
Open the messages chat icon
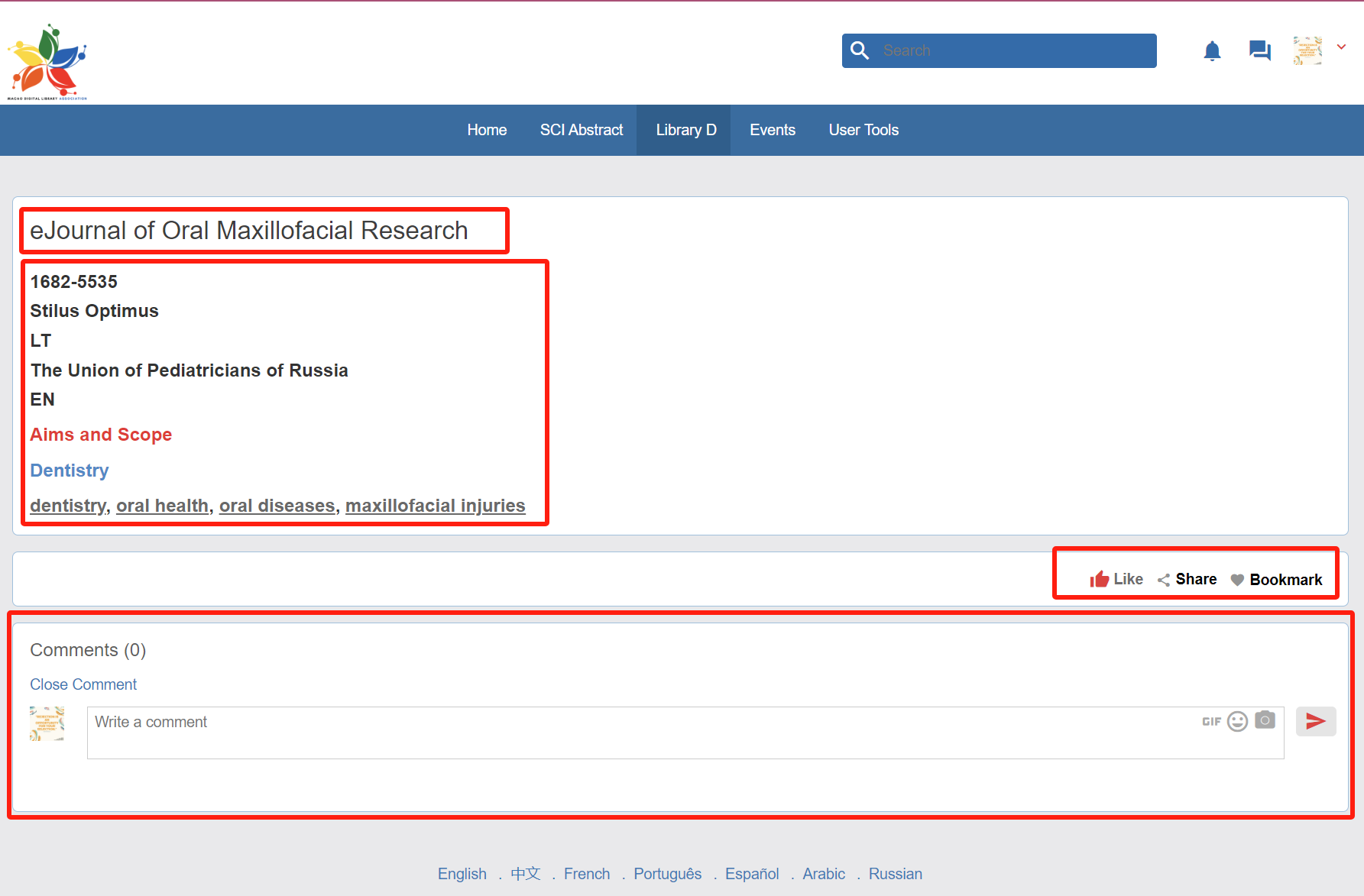1259,51
